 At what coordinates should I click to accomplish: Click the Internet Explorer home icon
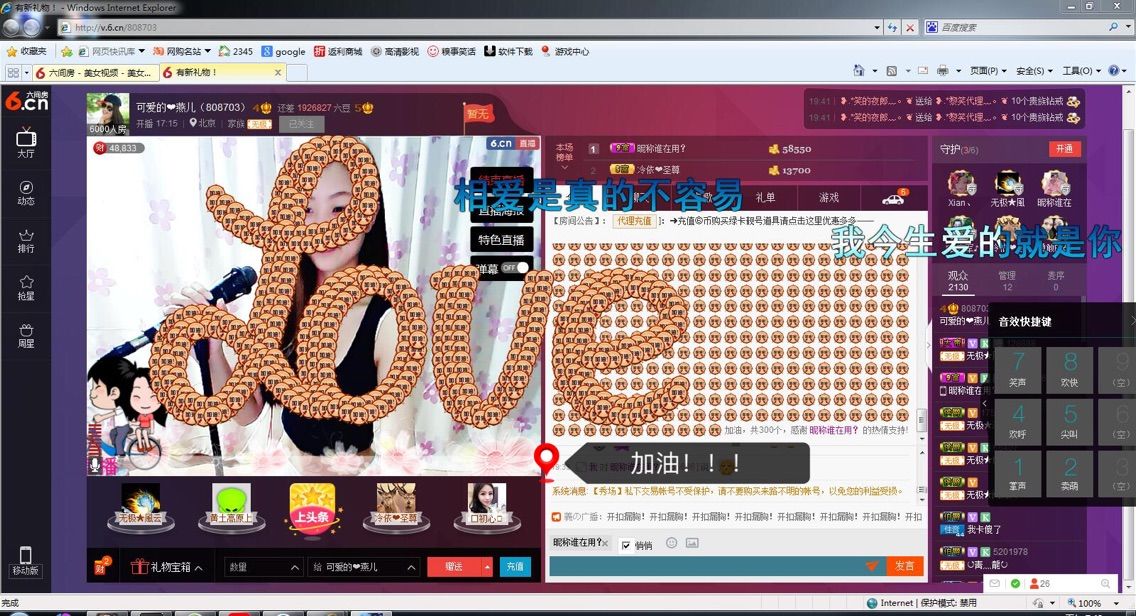pyautogui.click(x=859, y=71)
